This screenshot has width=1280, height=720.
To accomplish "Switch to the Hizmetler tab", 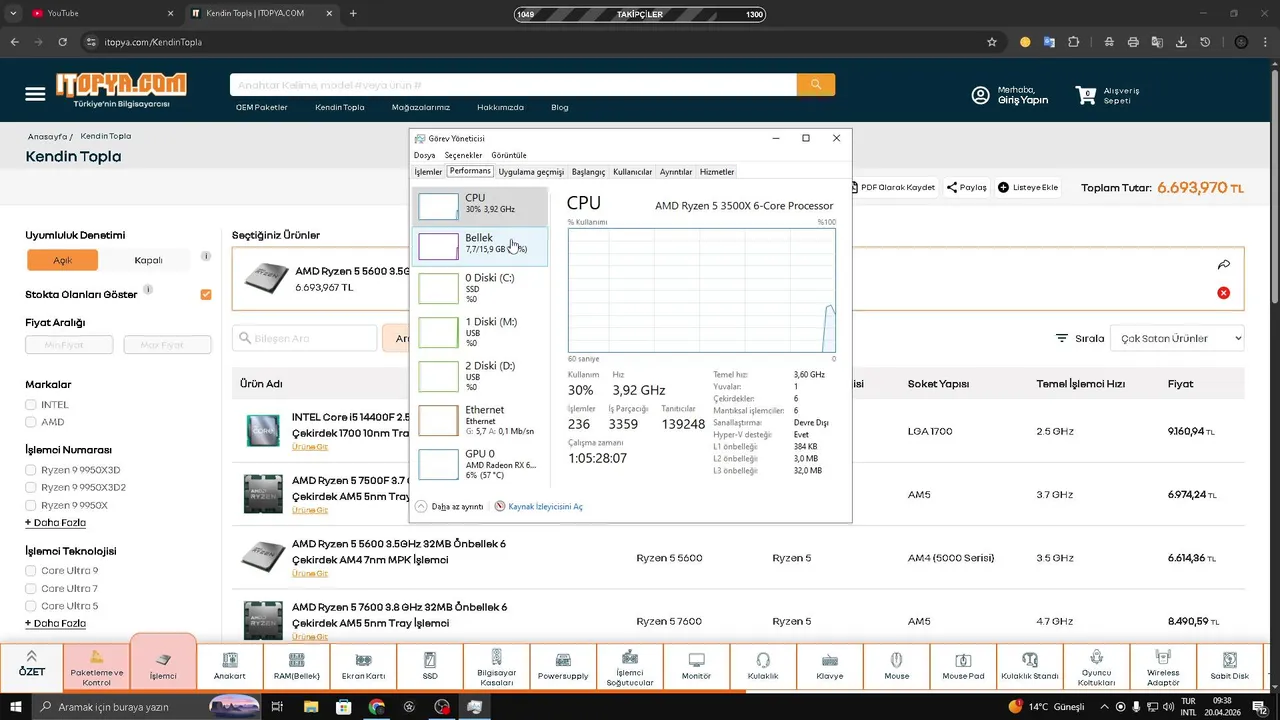I will click(x=717, y=172).
